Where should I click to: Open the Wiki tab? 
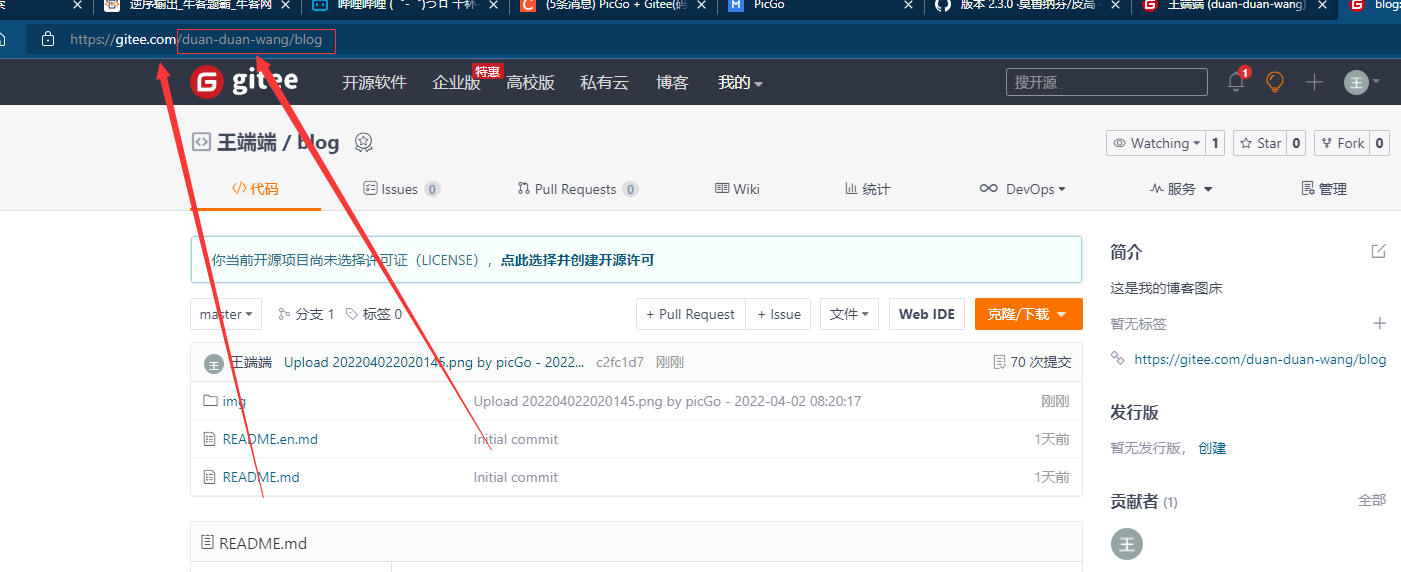pyautogui.click(x=738, y=189)
